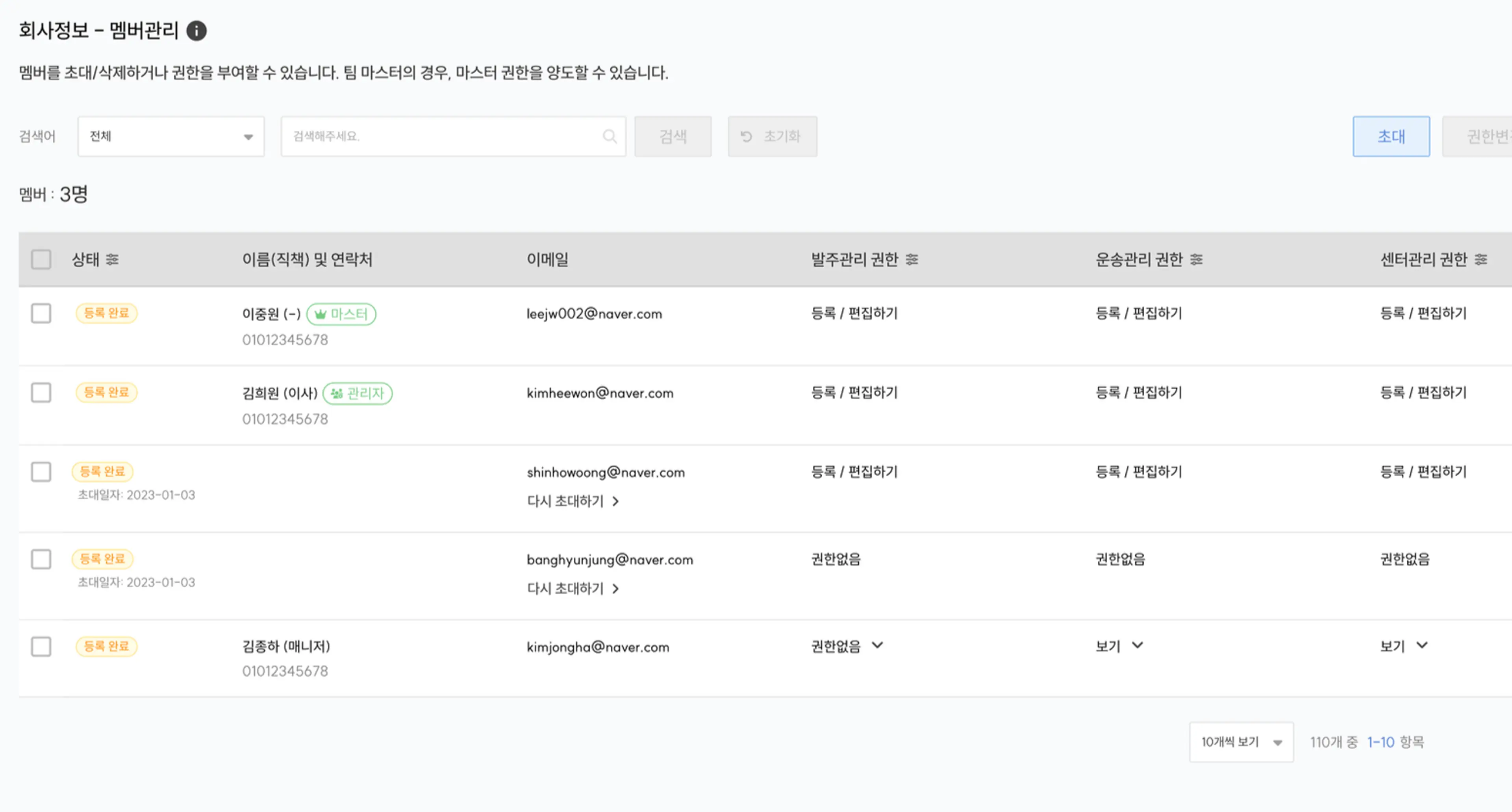This screenshot has width=1512, height=812.
Task: Click the 관리자 badge on 김희원
Action: [358, 393]
